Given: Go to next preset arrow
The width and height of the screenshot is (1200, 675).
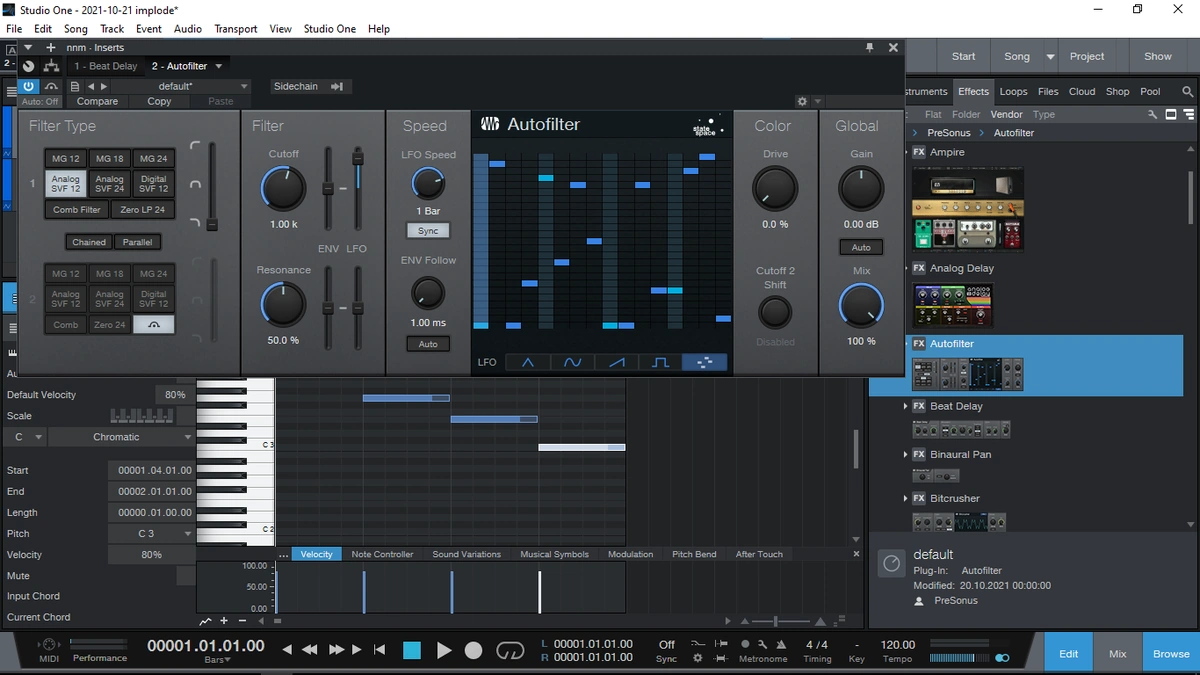Looking at the screenshot, I should click(x=103, y=87).
